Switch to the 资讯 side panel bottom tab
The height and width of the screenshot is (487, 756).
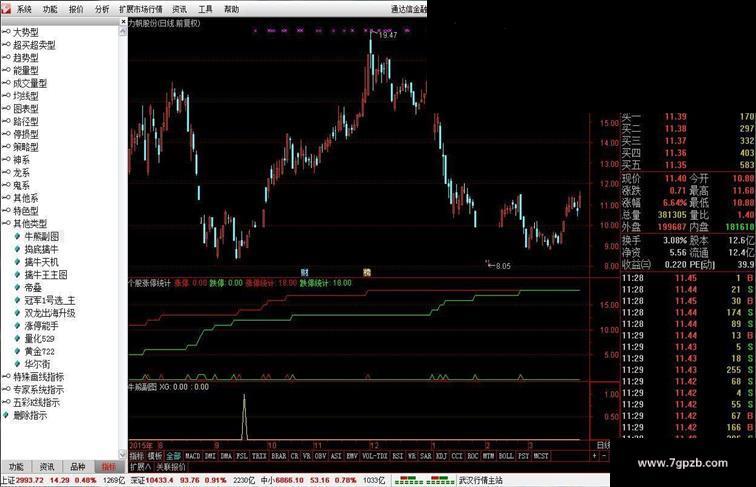pos(47,466)
